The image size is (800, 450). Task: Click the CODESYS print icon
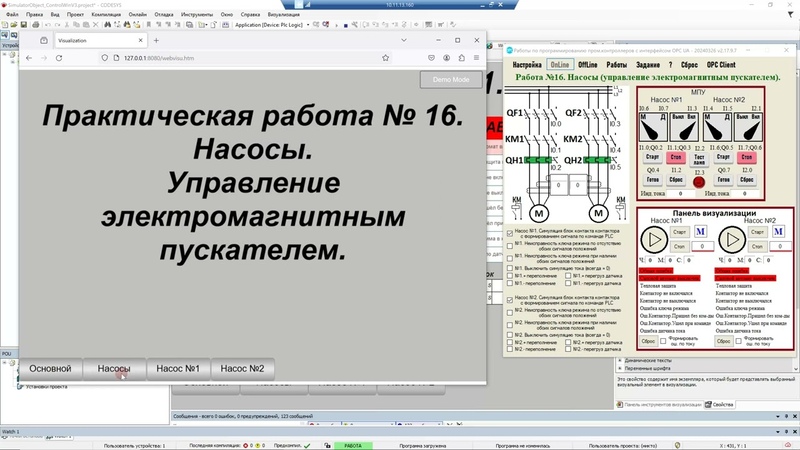tap(36, 24)
